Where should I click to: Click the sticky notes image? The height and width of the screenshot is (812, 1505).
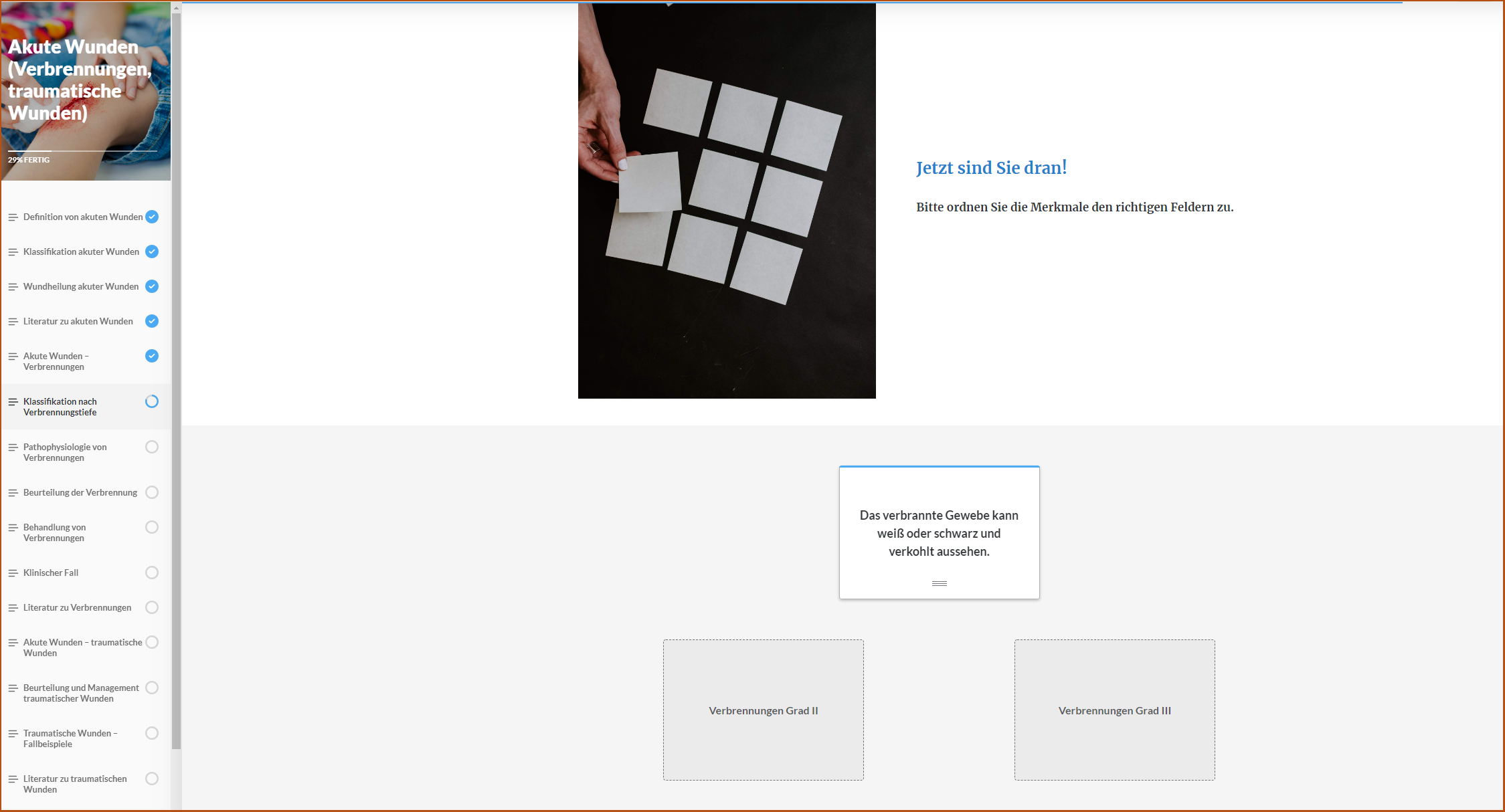coord(727,201)
